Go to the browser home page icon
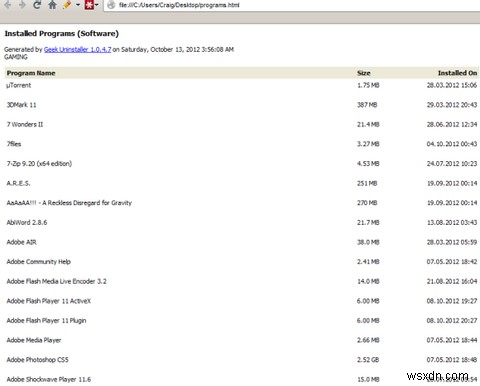 point(52,5)
